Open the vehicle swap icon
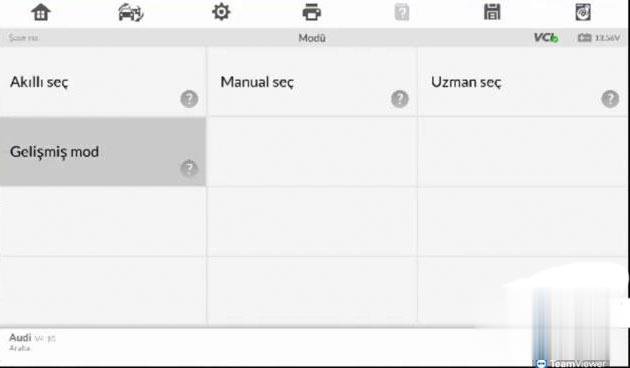 click(131, 12)
